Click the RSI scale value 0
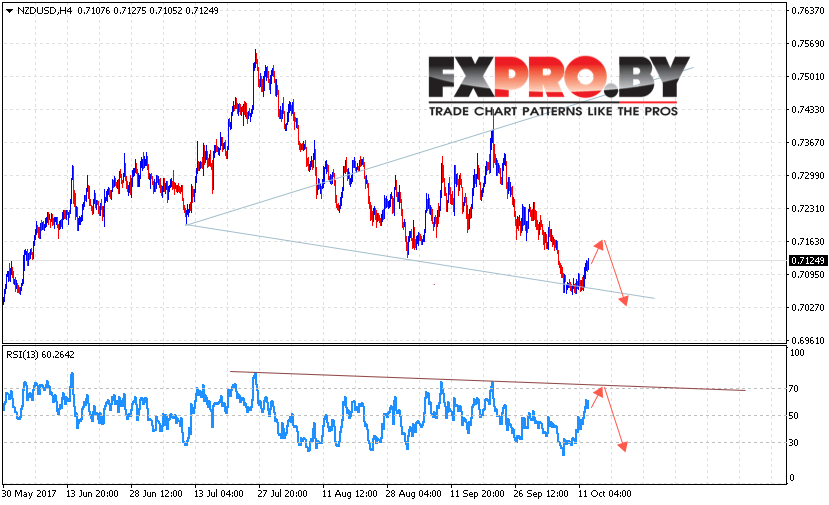Image resolution: width=829 pixels, height=505 pixels. click(791, 478)
